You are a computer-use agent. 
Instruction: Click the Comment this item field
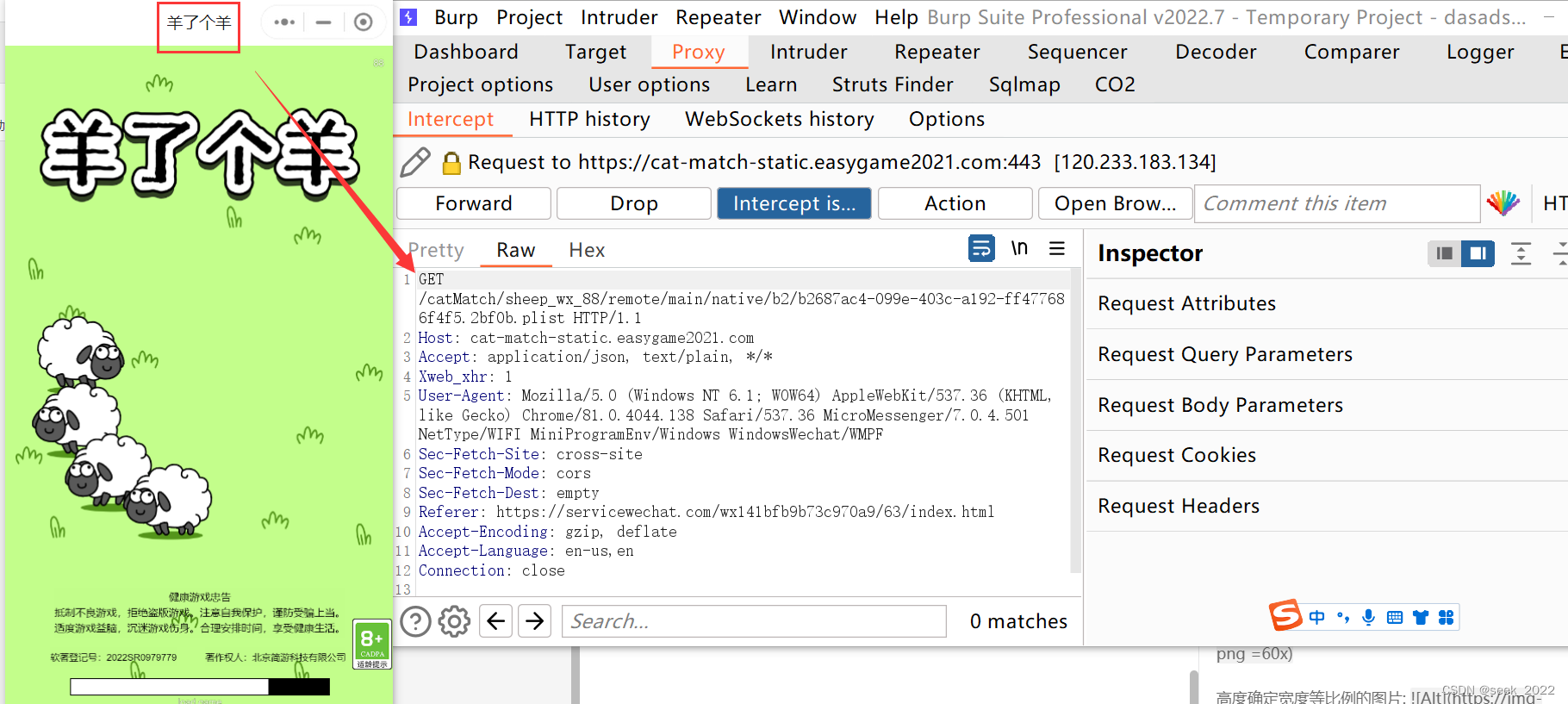[x=1337, y=203]
